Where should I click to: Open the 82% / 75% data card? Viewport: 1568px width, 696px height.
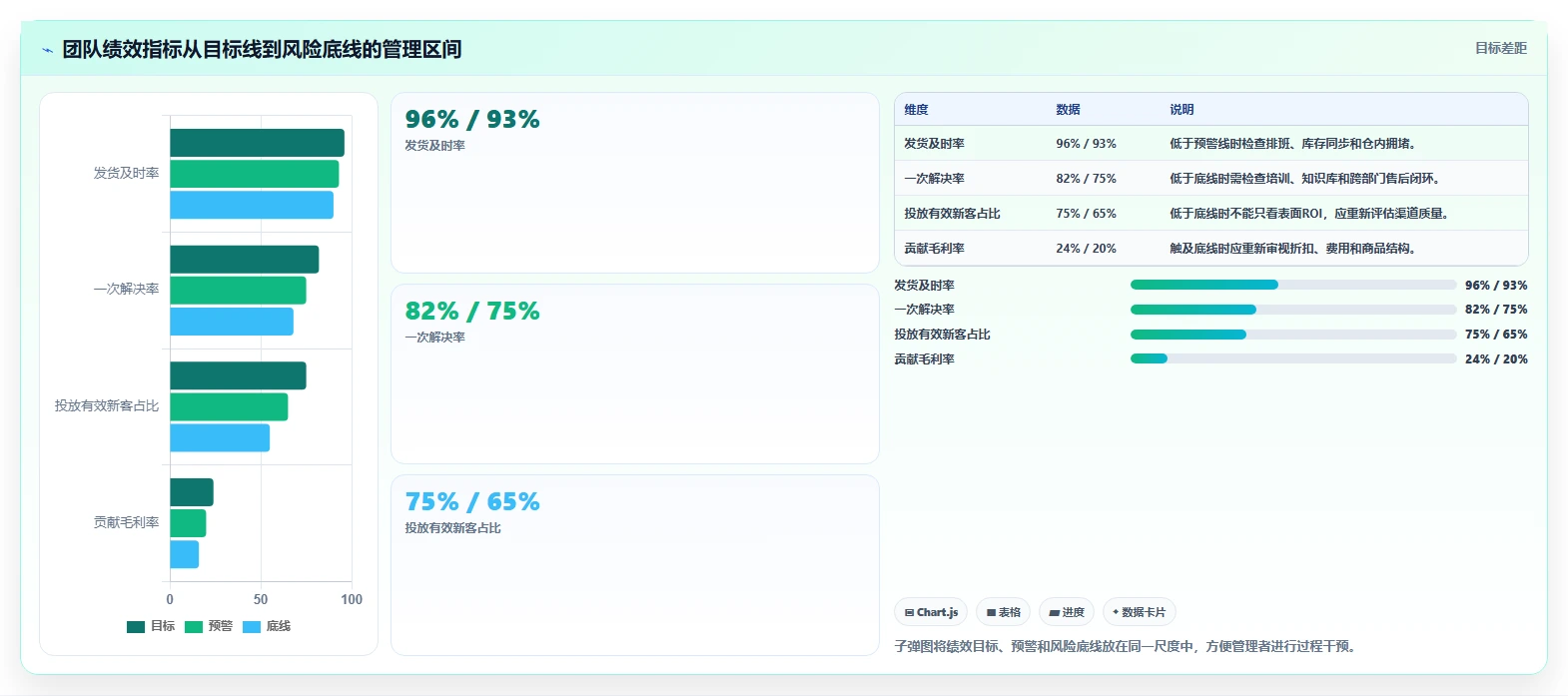point(635,374)
